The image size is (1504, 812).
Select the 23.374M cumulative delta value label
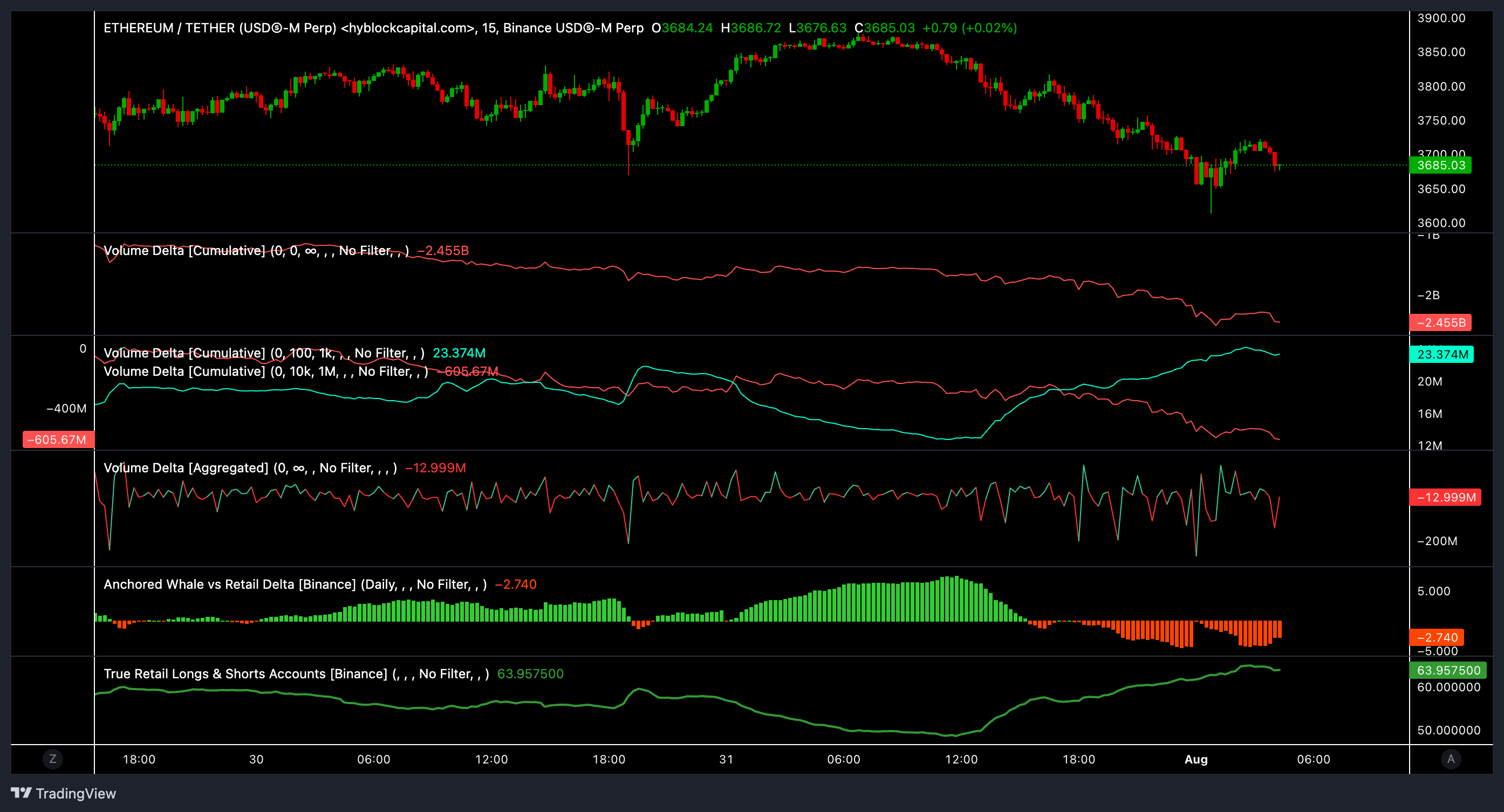[1442, 354]
